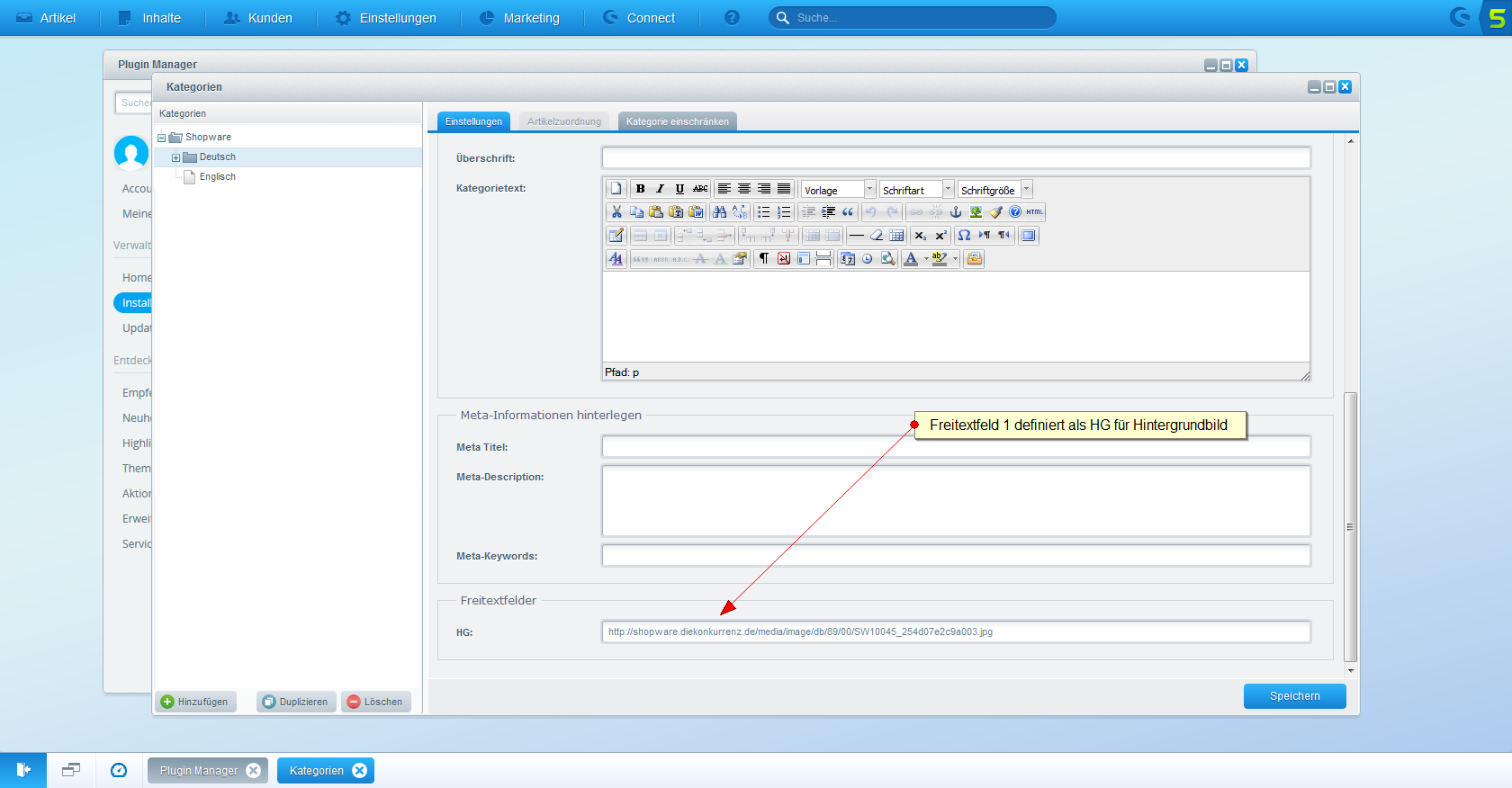Apply text color with the A button
The image size is (1512, 788).
[x=911, y=259]
